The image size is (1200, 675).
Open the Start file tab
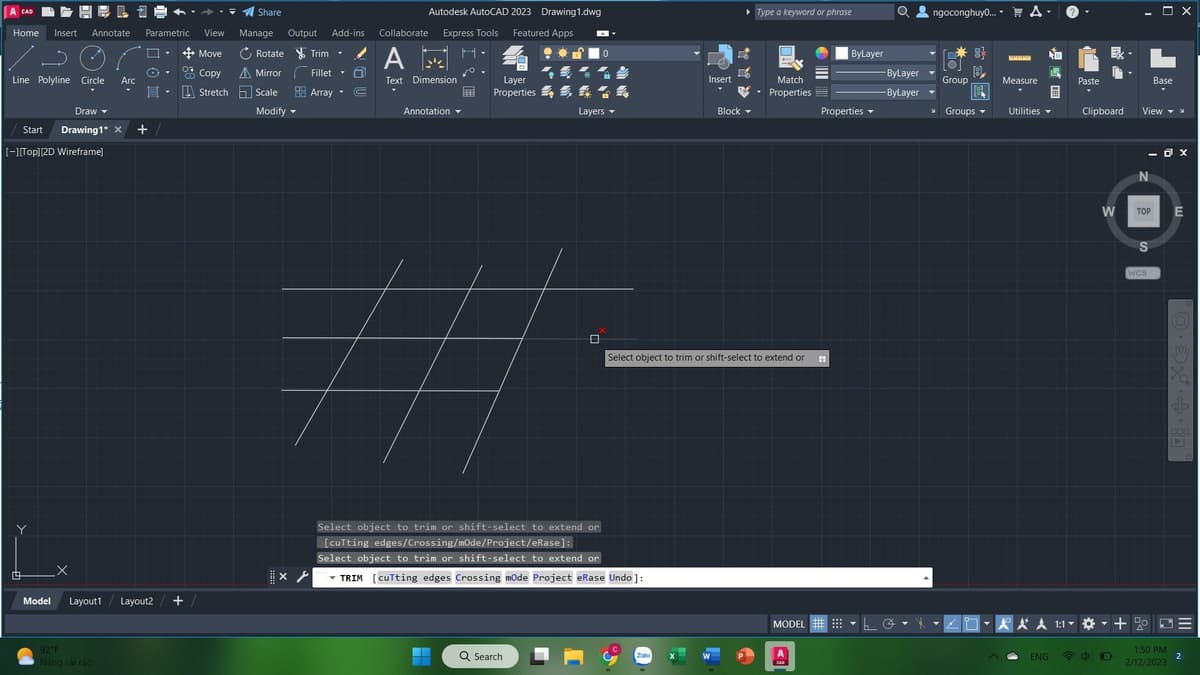[33, 130]
